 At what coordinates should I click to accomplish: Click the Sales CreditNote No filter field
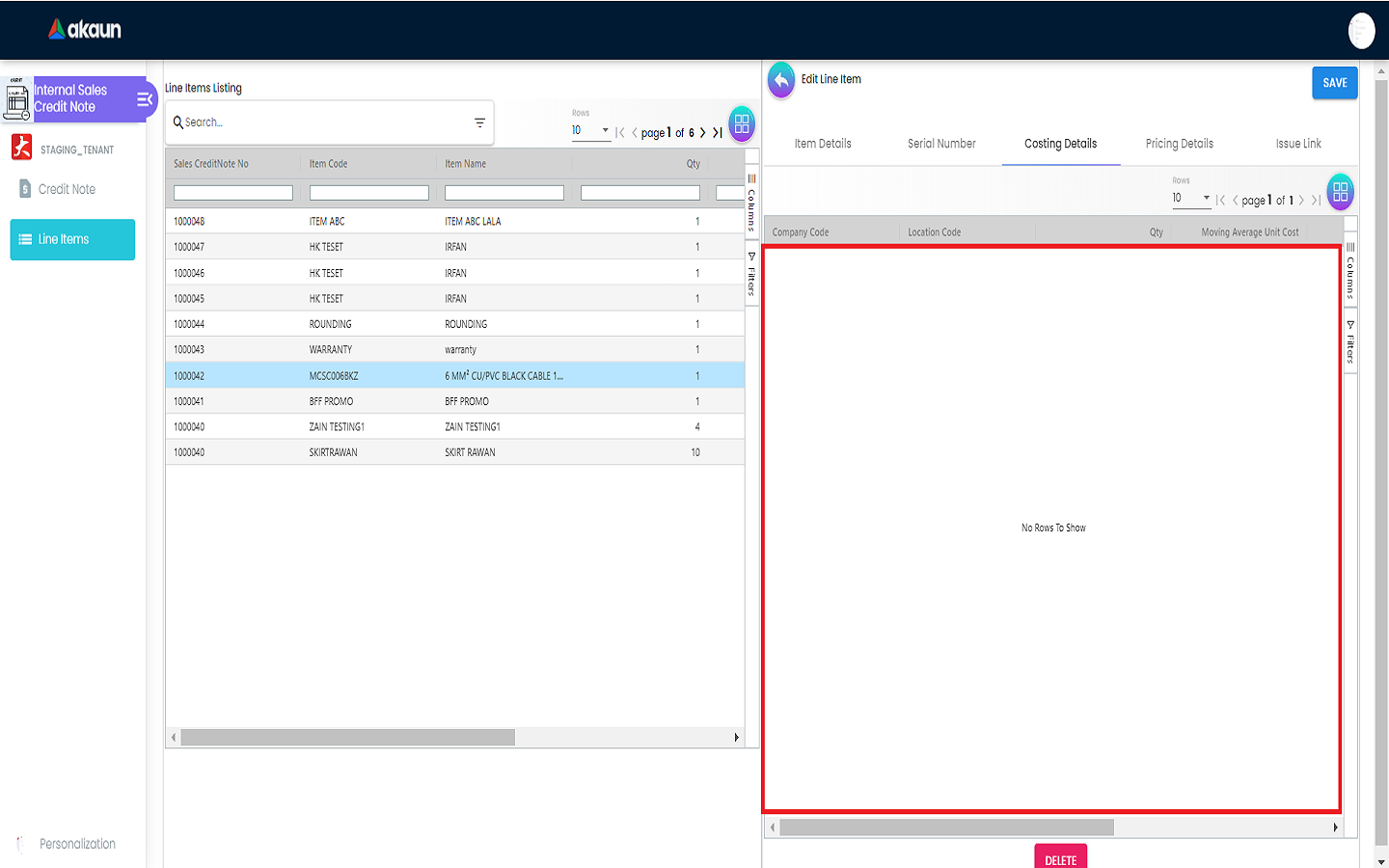pos(232,193)
